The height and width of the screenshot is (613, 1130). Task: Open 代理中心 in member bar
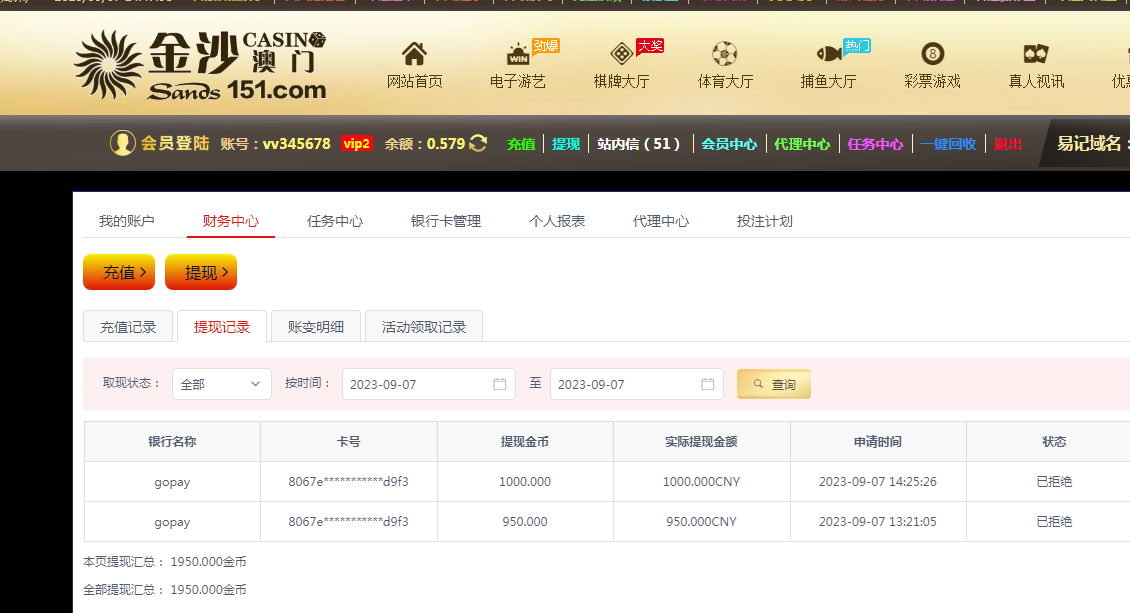[802, 144]
